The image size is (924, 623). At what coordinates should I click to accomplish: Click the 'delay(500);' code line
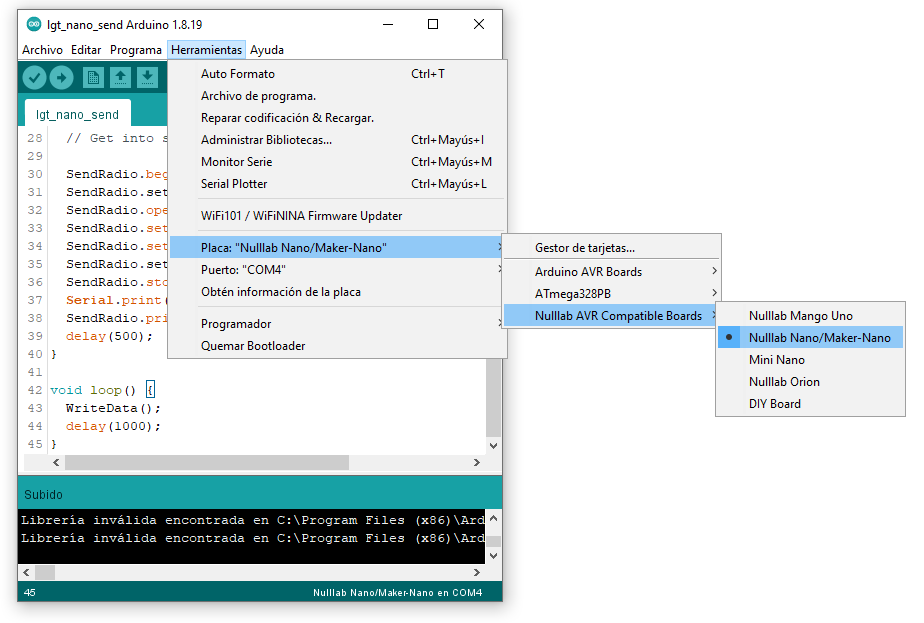tap(109, 336)
